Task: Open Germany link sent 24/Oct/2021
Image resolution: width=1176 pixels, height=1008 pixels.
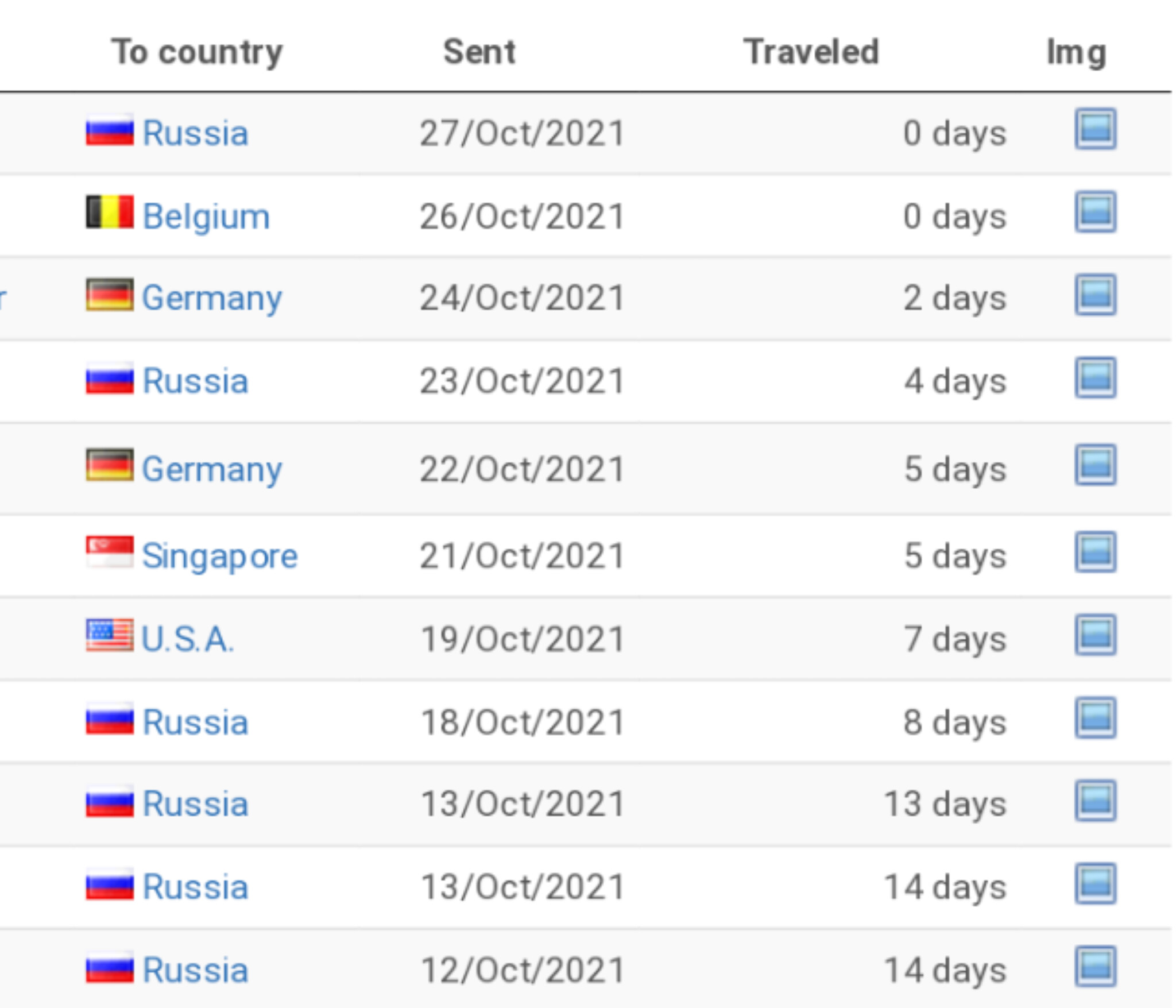Action: pos(212,299)
